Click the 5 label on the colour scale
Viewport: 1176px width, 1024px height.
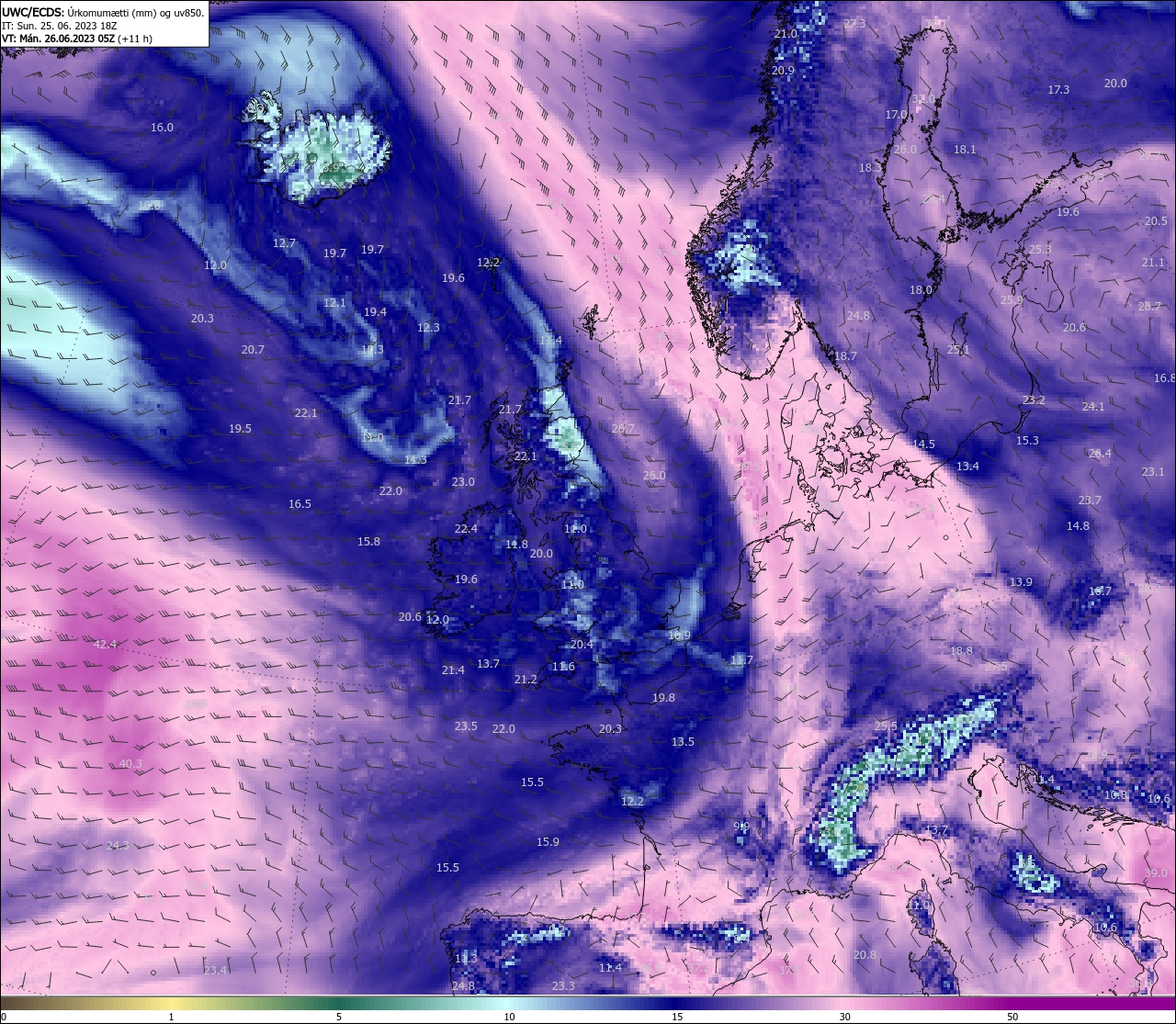[339, 1017]
